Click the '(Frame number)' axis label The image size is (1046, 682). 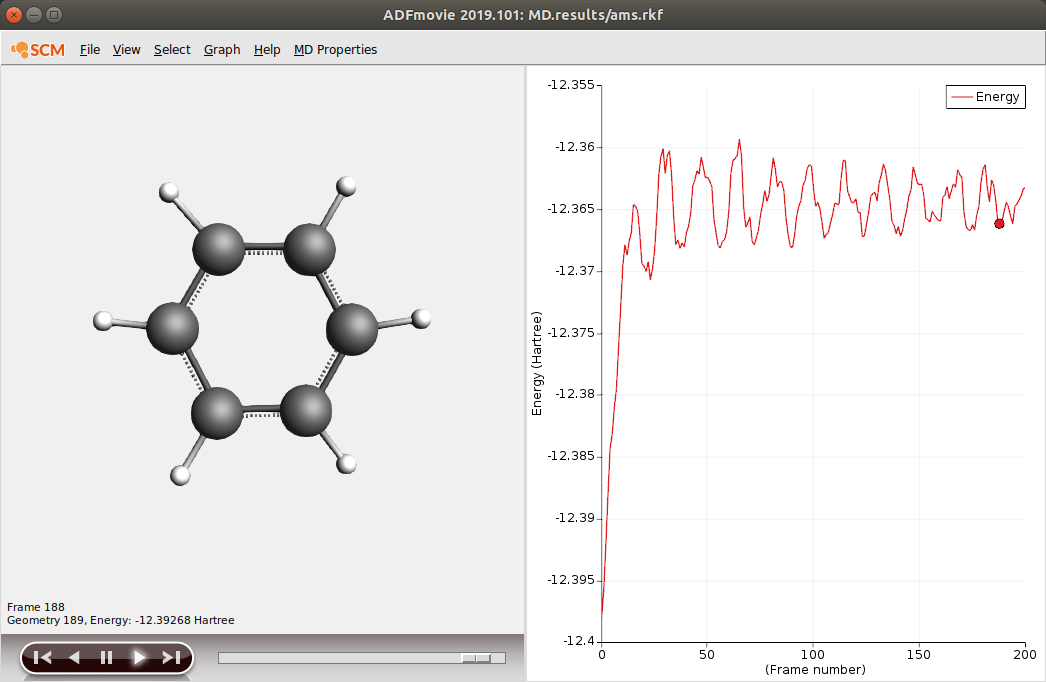pos(815,669)
